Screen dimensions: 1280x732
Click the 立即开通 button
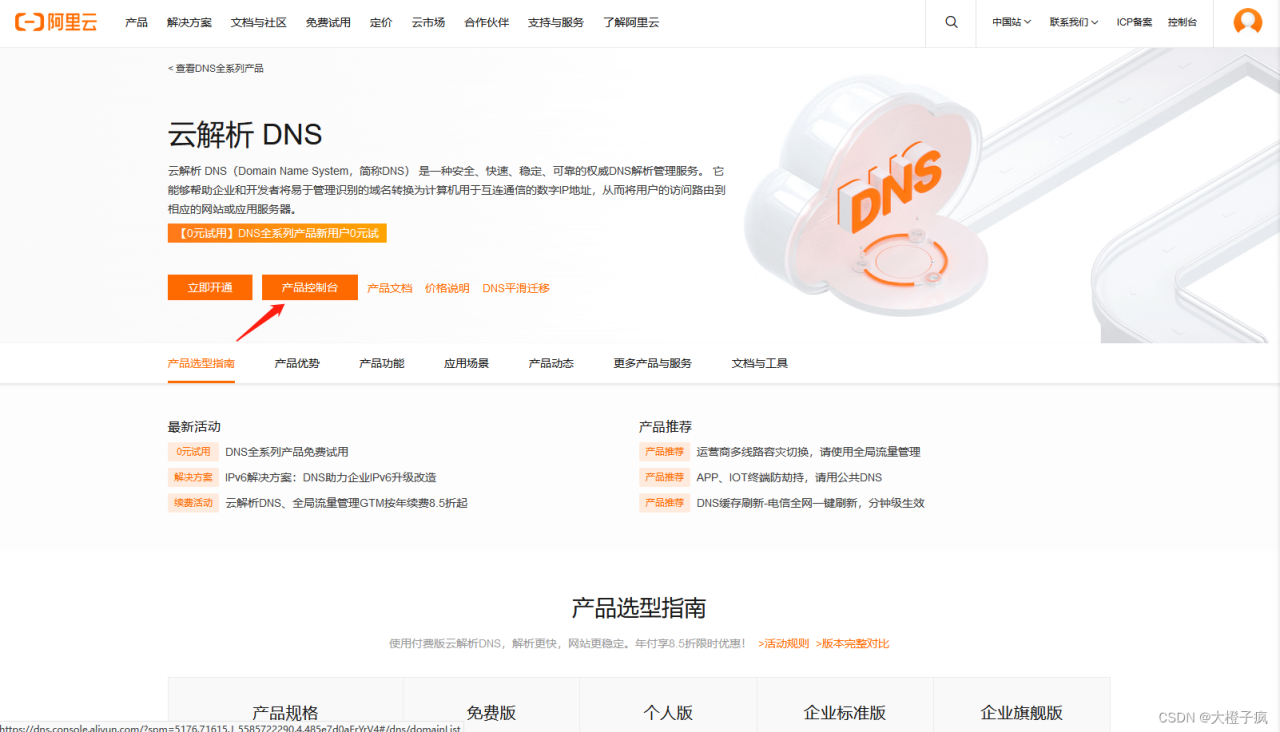tap(209, 287)
